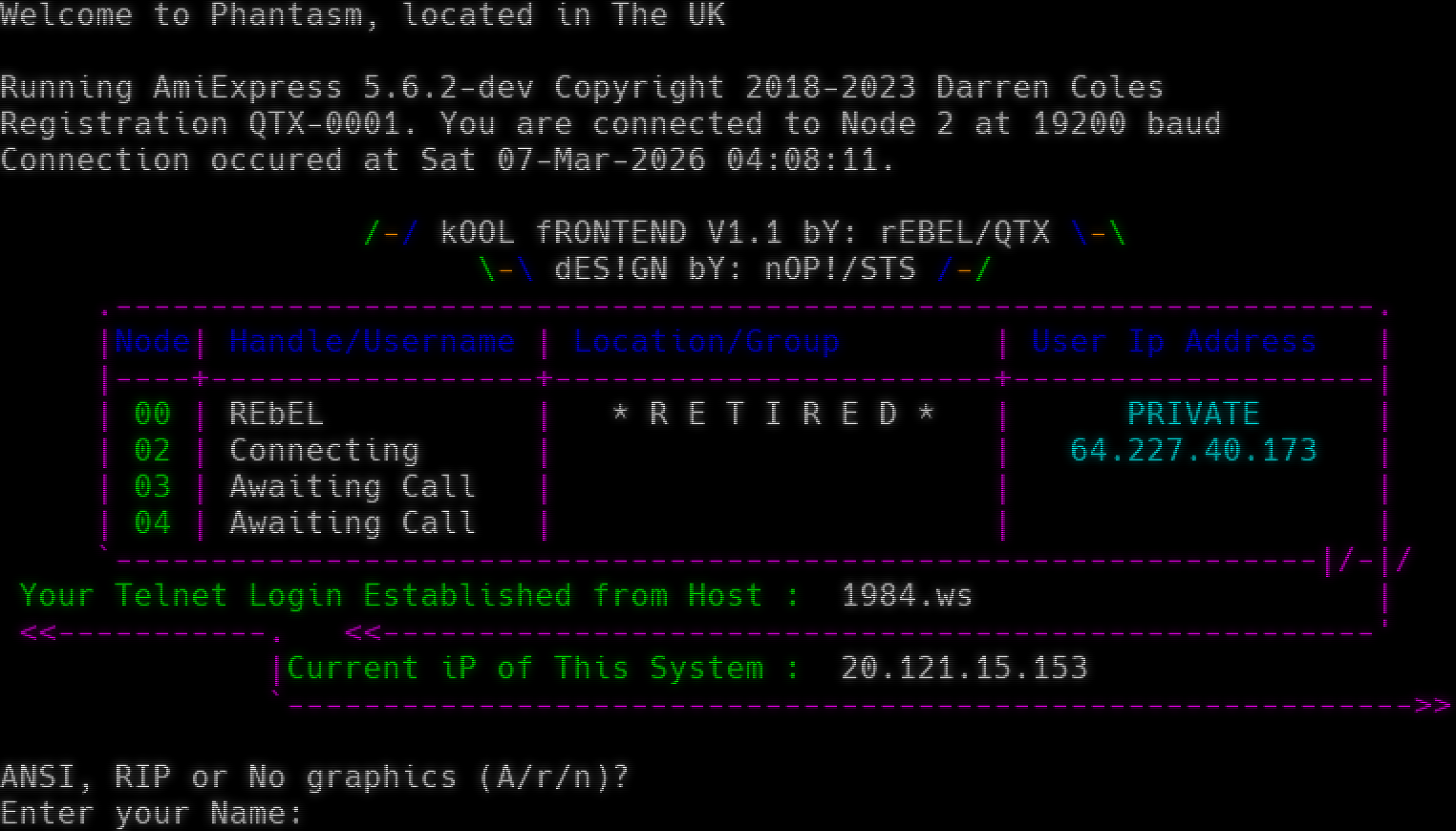Select the IP address 64.227.40.173
This screenshot has height=831, width=1456.
point(1192,450)
